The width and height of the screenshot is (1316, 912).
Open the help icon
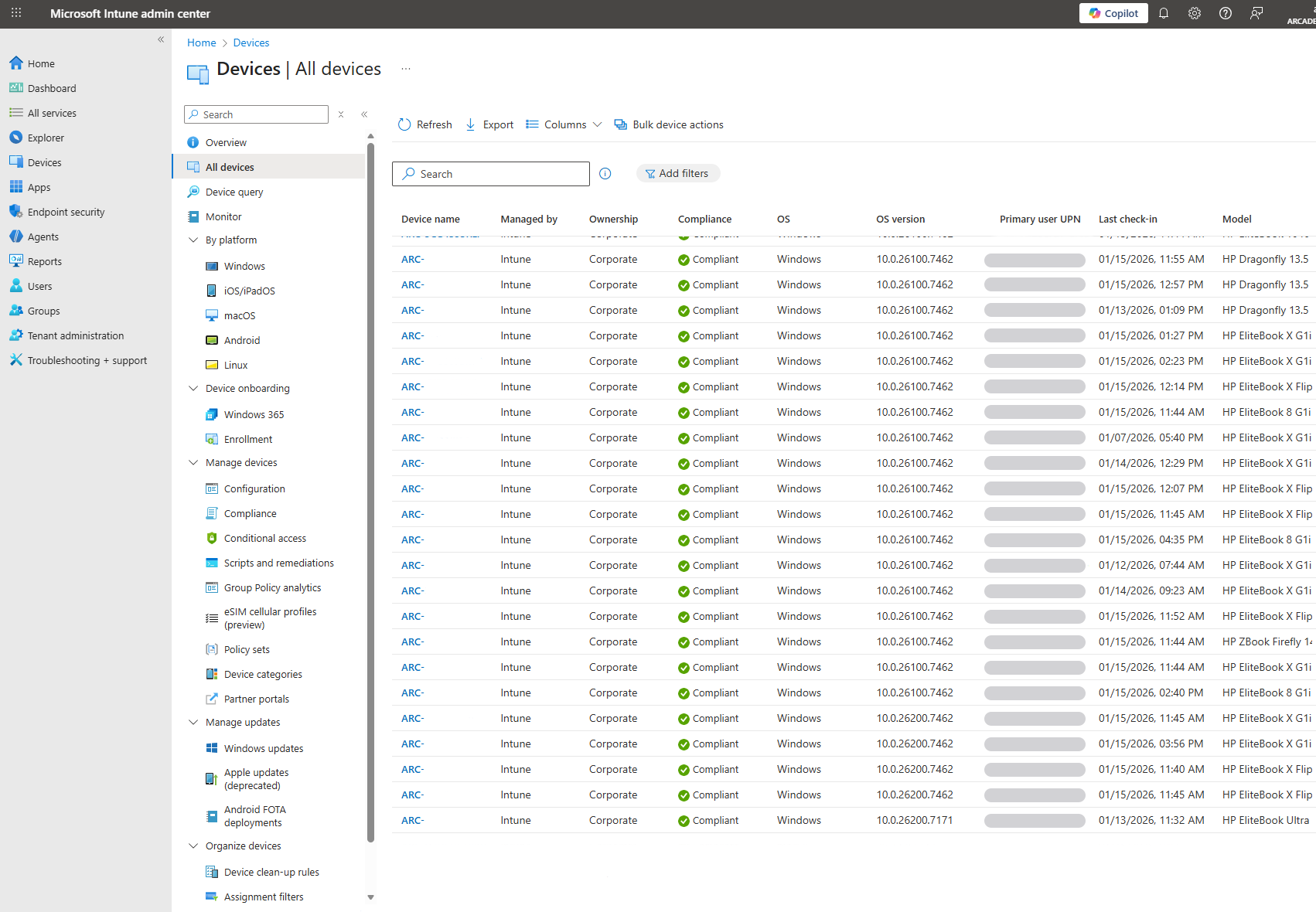coord(1225,13)
